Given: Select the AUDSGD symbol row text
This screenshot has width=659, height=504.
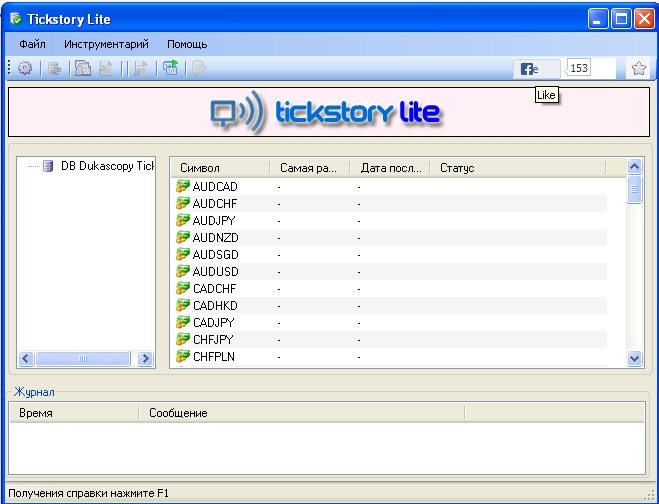Looking at the screenshot, I should pos(215,255).
